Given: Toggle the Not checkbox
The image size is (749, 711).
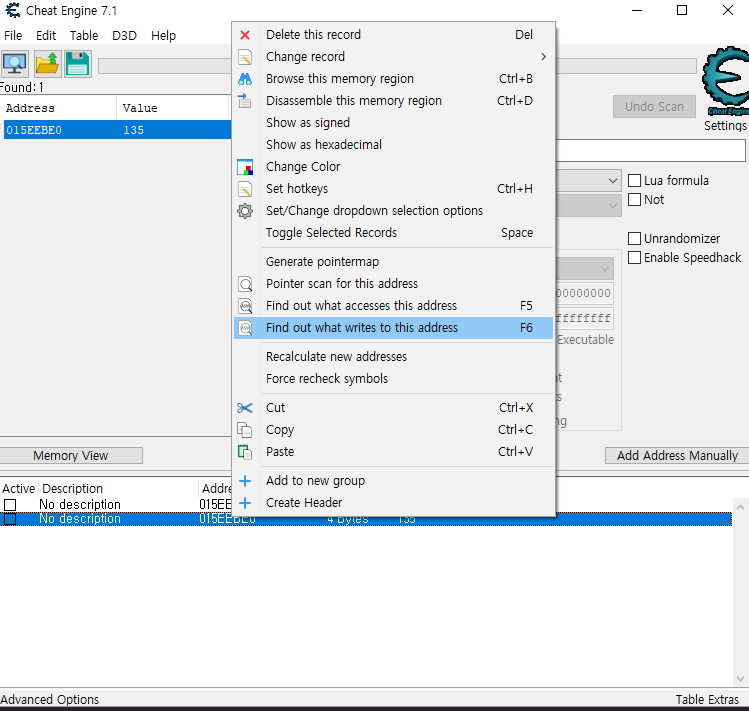Looking at the screenshot, I should pyautogui.click(x=634, y=200).
